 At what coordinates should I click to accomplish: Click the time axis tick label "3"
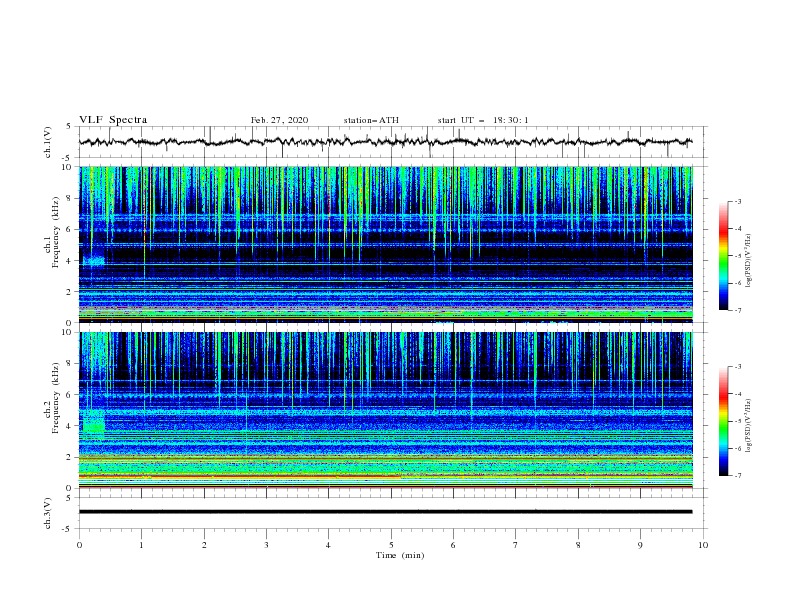[x=267, y=545]
